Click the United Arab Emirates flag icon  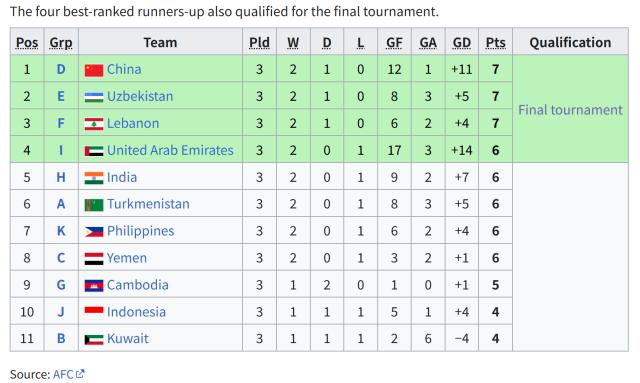pos(94,151)
